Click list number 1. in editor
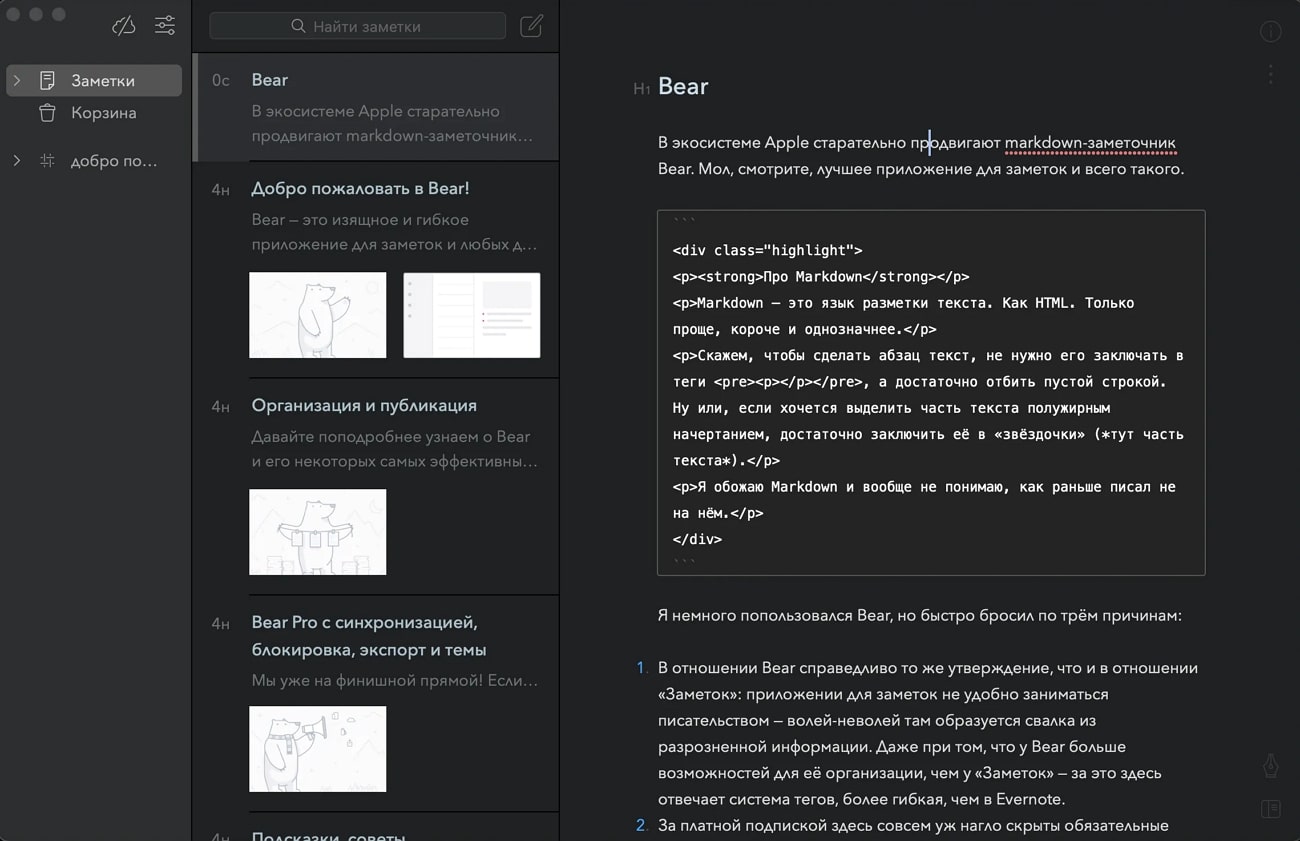Viewport: 1300px width, 841px height. click(642, 668)
